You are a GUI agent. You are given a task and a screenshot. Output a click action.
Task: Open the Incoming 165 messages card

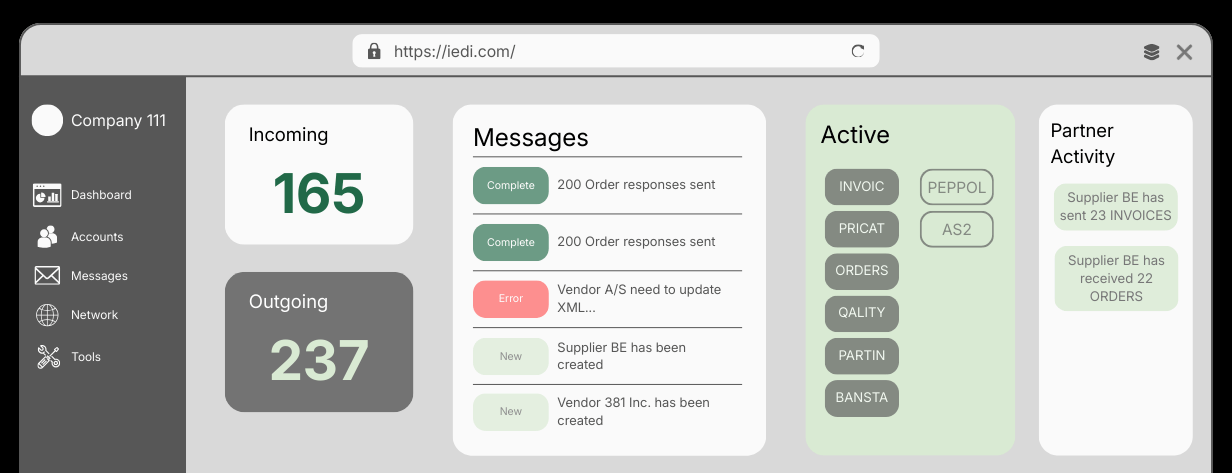318,175
